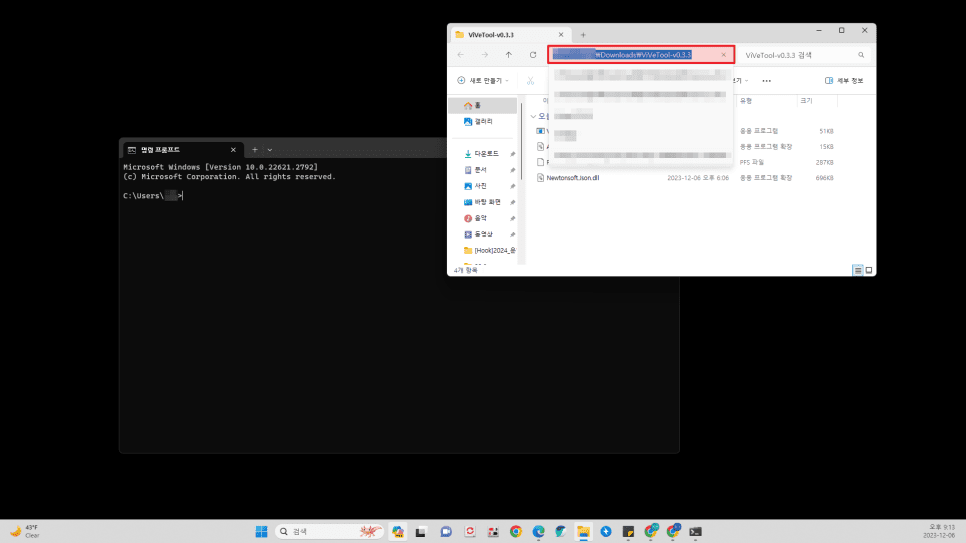Open Google Chrome from the taskbar
This screenshot has width=966, height=543.
tap(516, 531)
